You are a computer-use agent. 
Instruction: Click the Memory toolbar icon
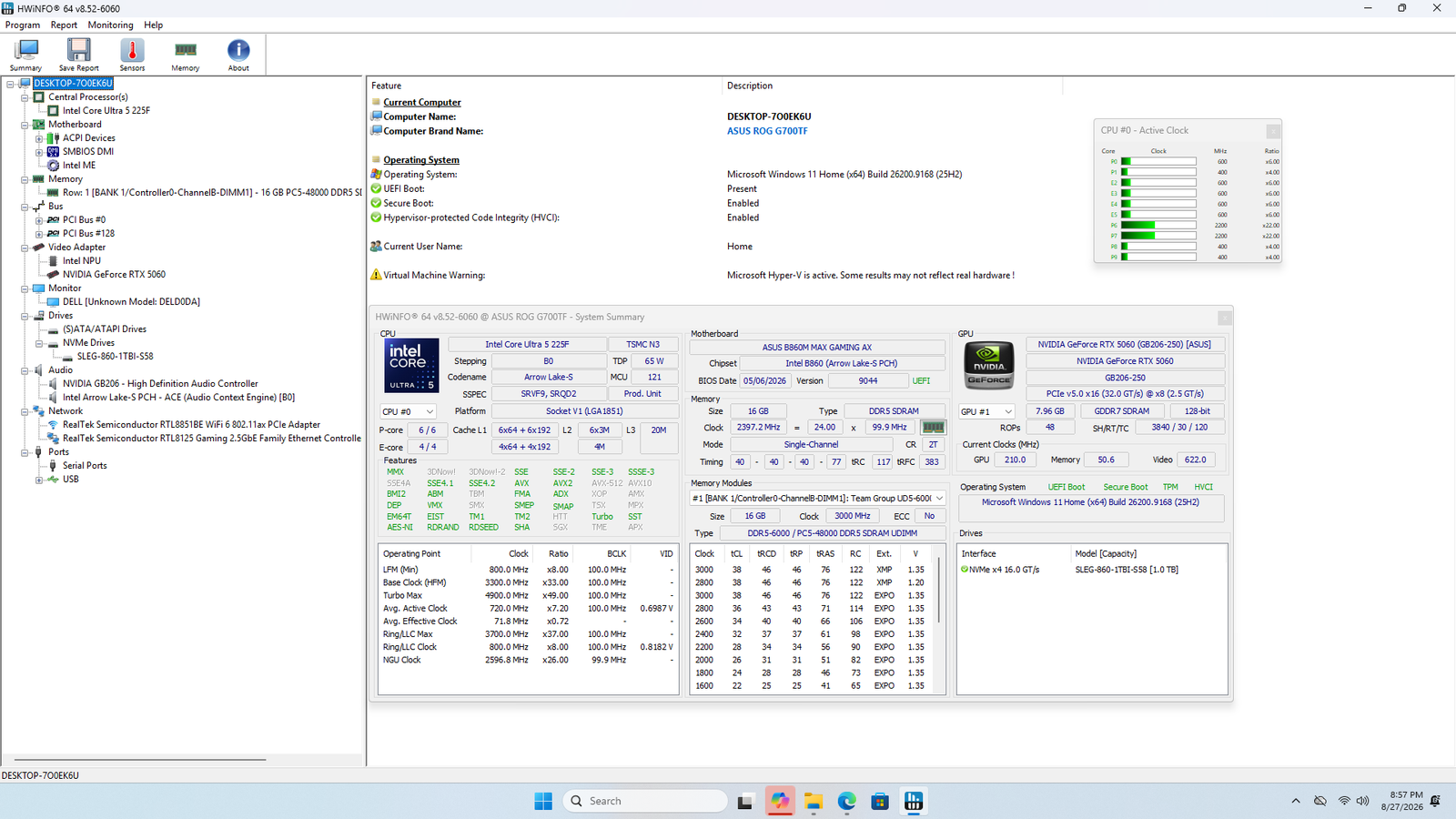pyautogui.click(x=186, y=55)
